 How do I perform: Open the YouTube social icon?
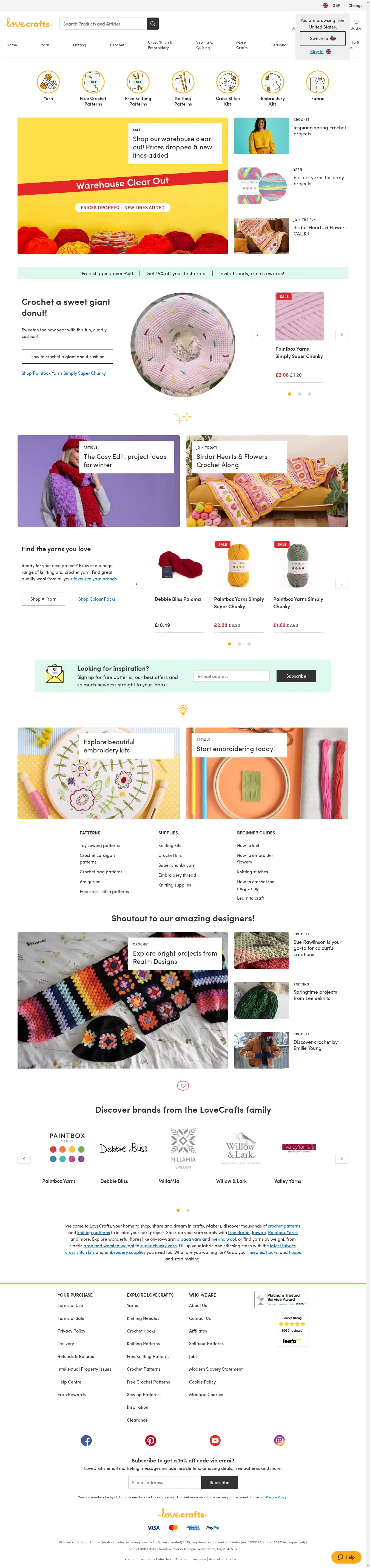point(215,1440)
